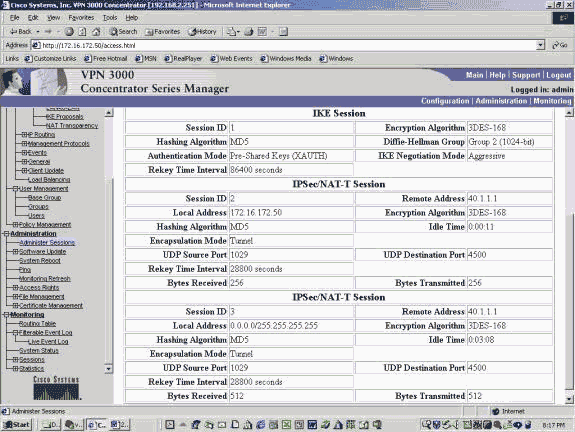
Task: Open NAT Transparency in the tree
Action: (72, 125)
